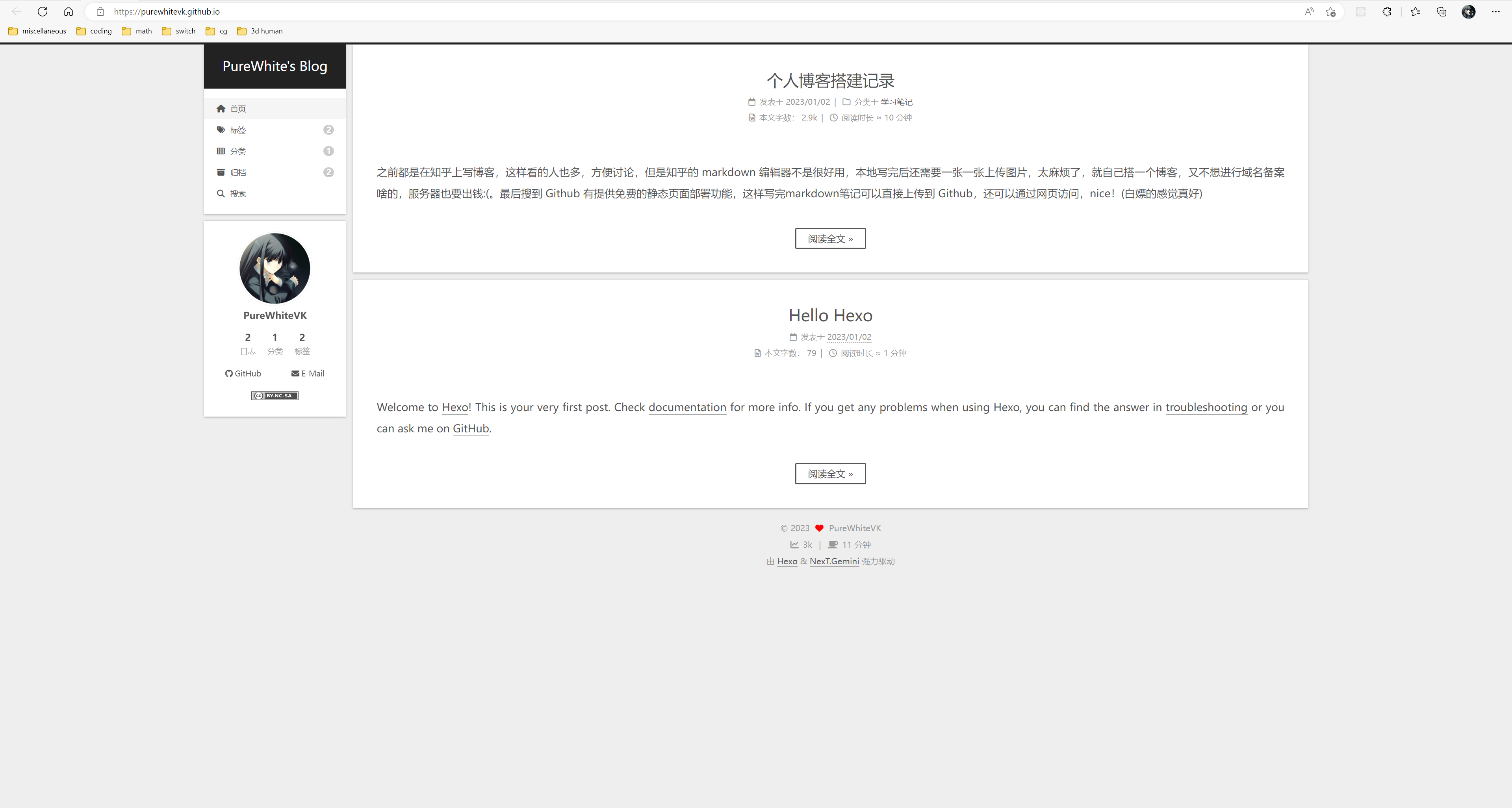This screenshot has width=1512, height=808.
Task: Open the browser Collections icon
Action: (1441, 11)
